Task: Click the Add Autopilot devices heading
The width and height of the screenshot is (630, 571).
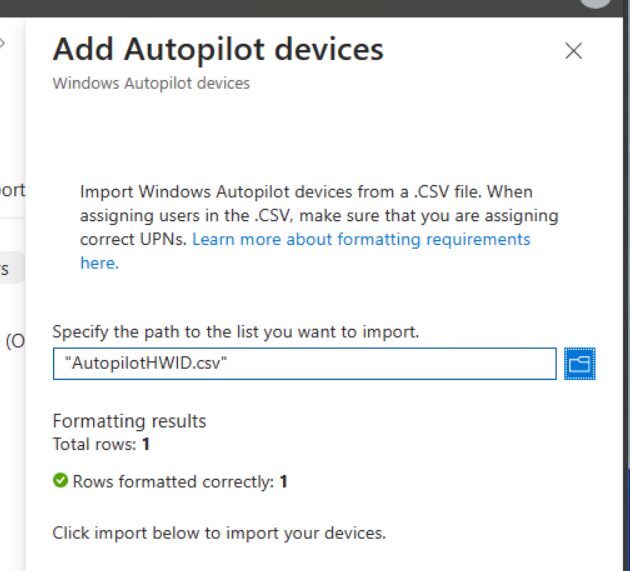Action: pyautogui.click(x=218, y=49)
